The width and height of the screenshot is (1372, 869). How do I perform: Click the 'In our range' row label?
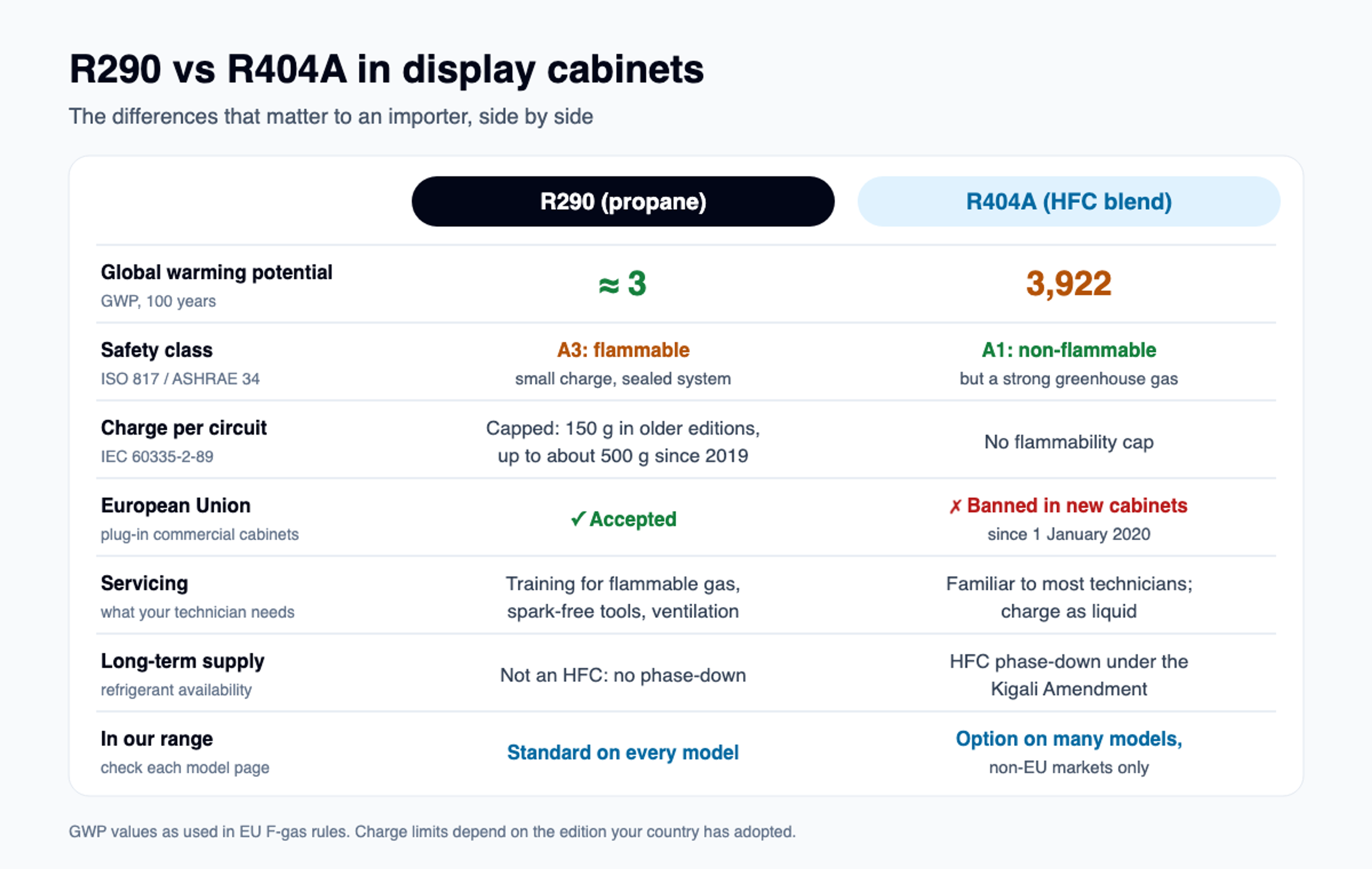[x=157, y=739]
